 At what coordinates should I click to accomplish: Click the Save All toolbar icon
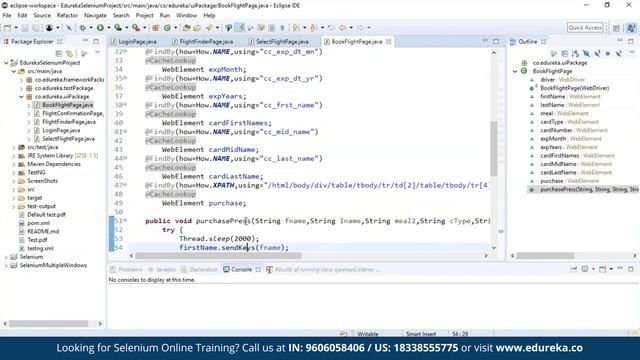point(36,28)
